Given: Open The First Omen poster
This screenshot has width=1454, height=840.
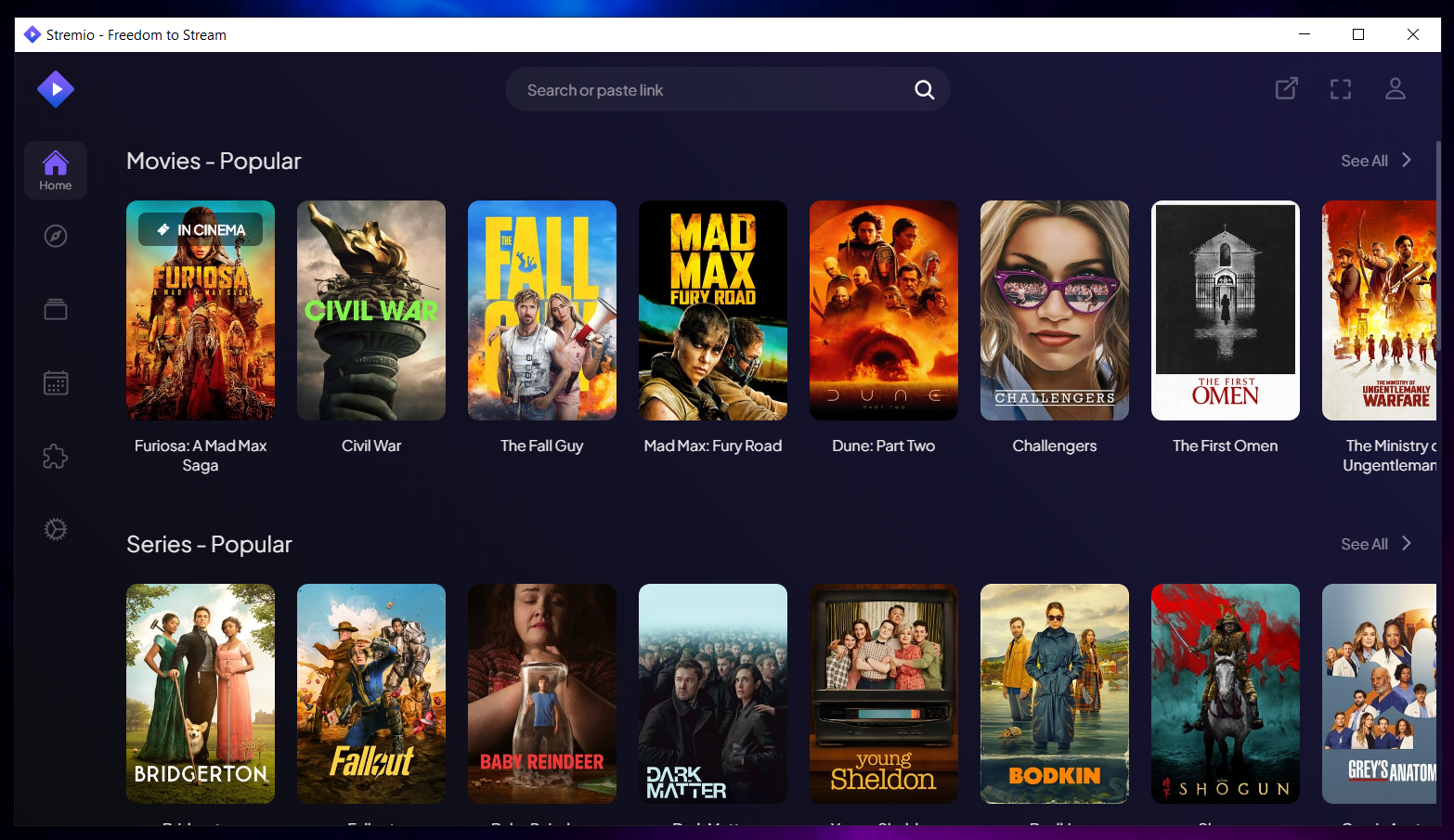Looking at the screenshot, I should pyautogui.click(x=1226, y=310).
